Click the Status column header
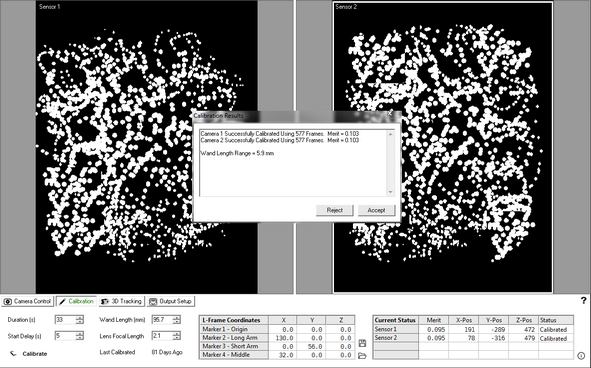 pos(556,320)
